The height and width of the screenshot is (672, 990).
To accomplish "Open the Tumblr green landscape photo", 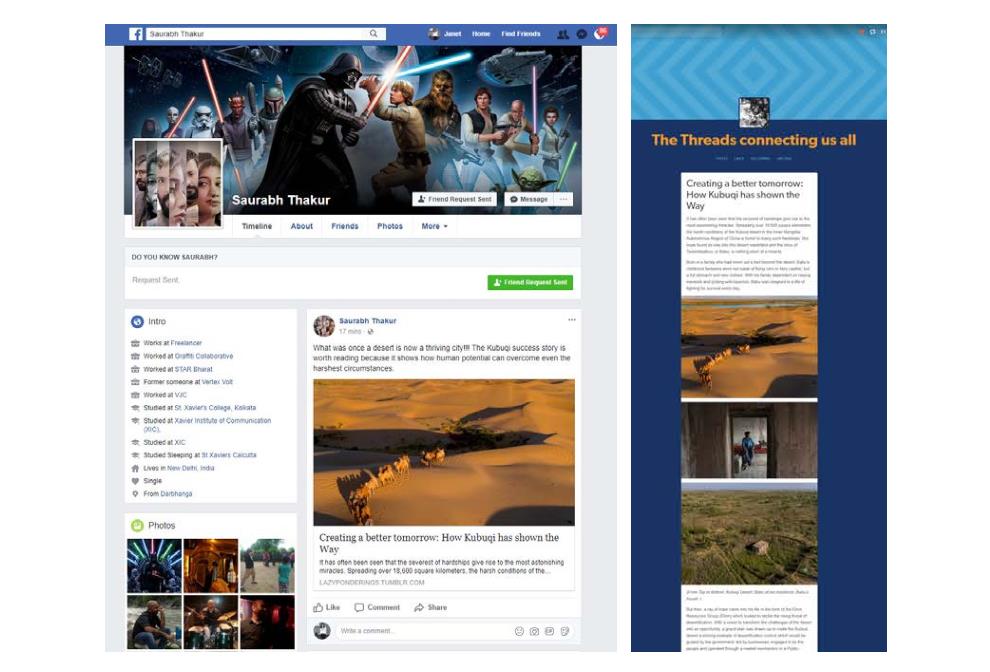I will pos(749,532).
